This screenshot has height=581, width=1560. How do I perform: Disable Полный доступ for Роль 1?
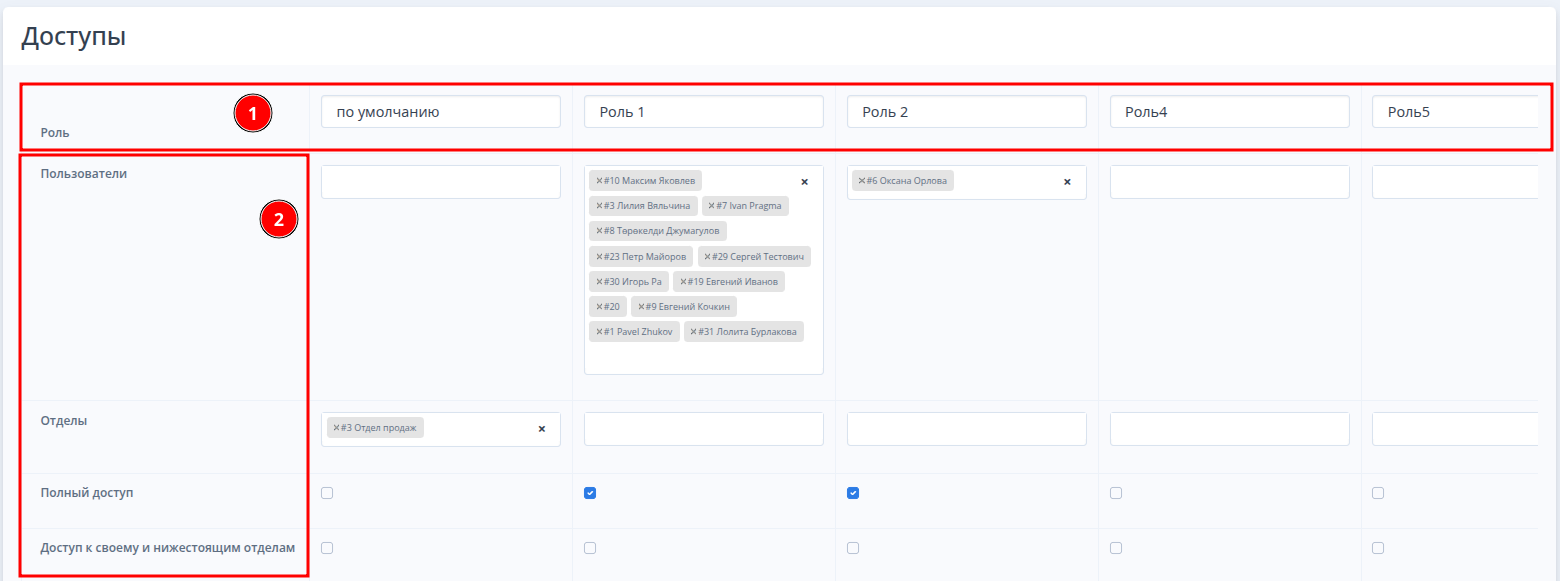pos(590,493)
